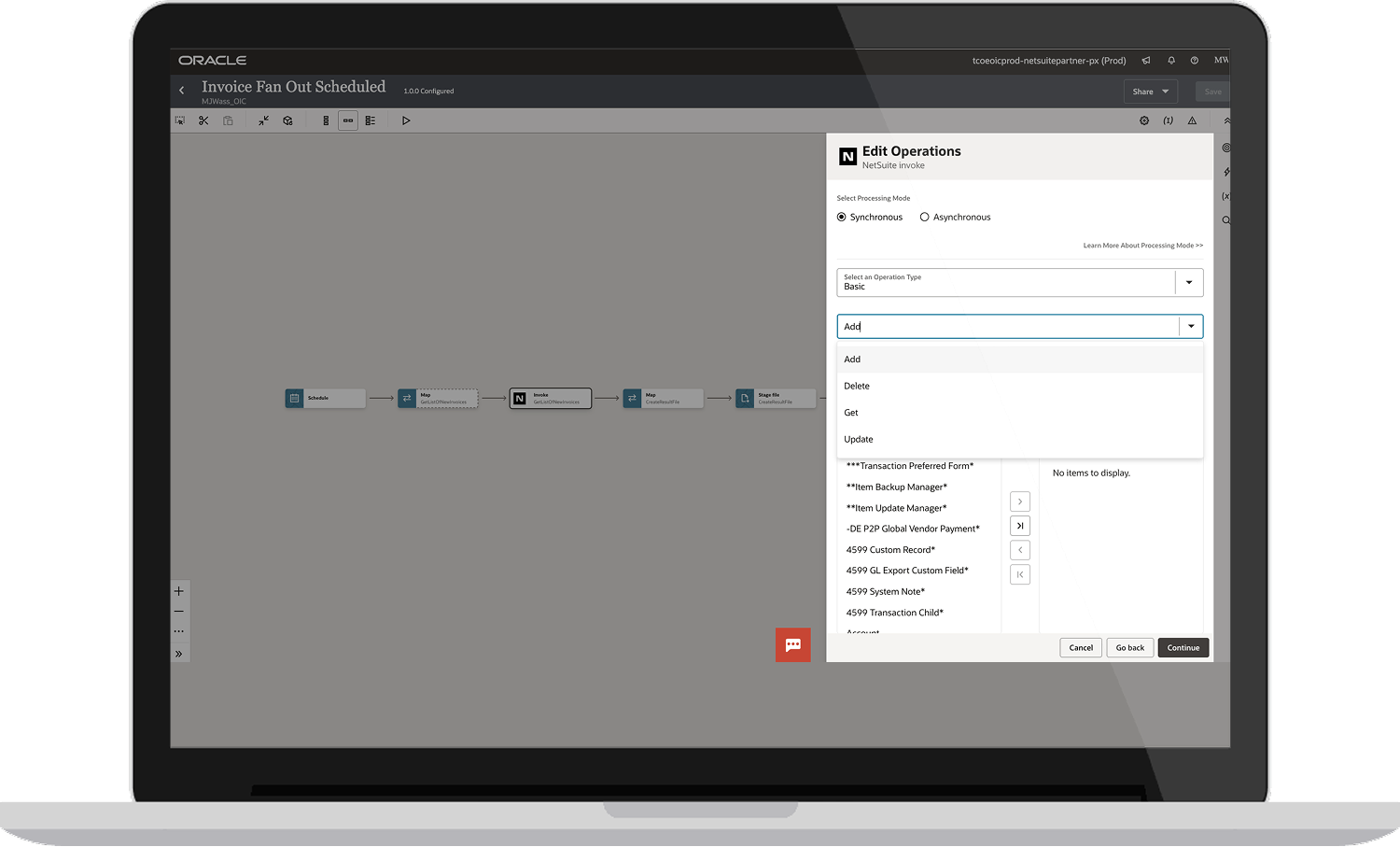The image size is (1400, 847).
Task: Switch canvas to horizontal layout icon
Action: point(348,120)
